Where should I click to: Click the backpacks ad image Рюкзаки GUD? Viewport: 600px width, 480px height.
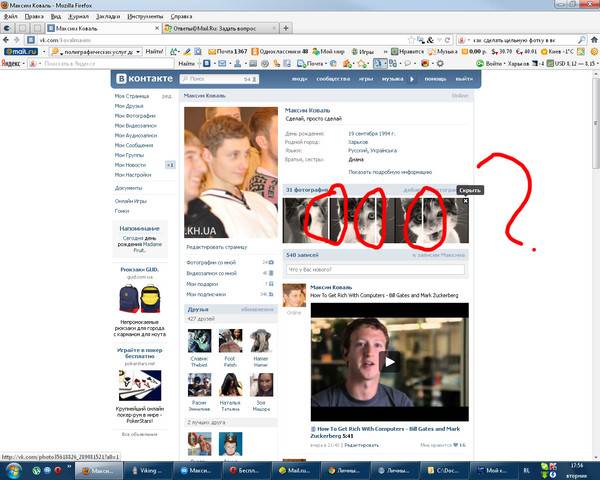pyautogui.click(x=140, y=299)
